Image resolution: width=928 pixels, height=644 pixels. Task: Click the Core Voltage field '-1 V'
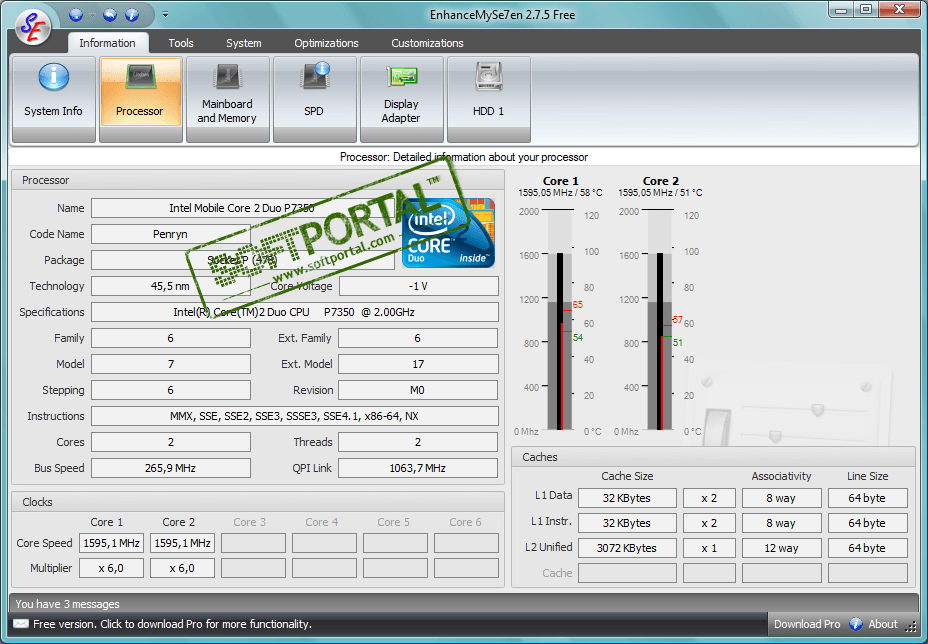click(x=418, y=286)
